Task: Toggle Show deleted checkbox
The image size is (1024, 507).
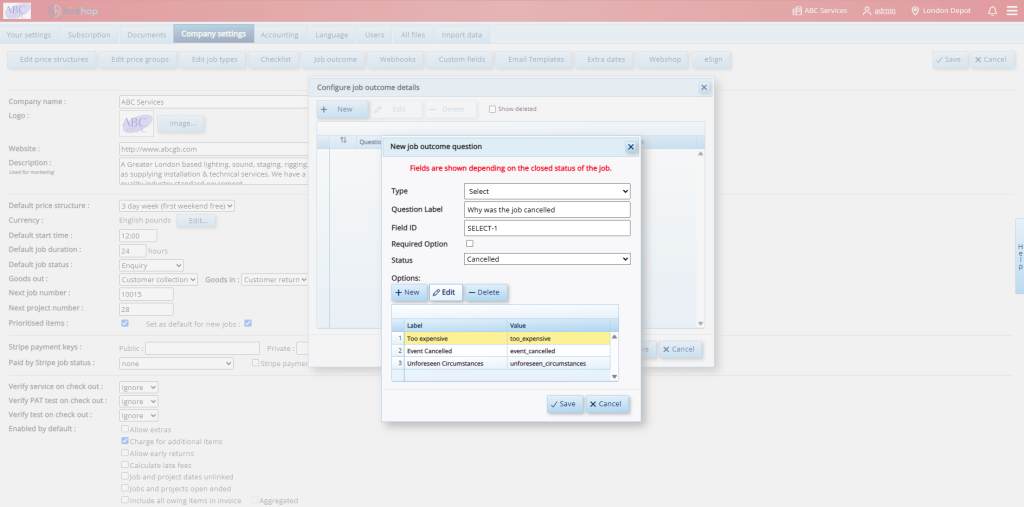Action: (x=492, y=109)
